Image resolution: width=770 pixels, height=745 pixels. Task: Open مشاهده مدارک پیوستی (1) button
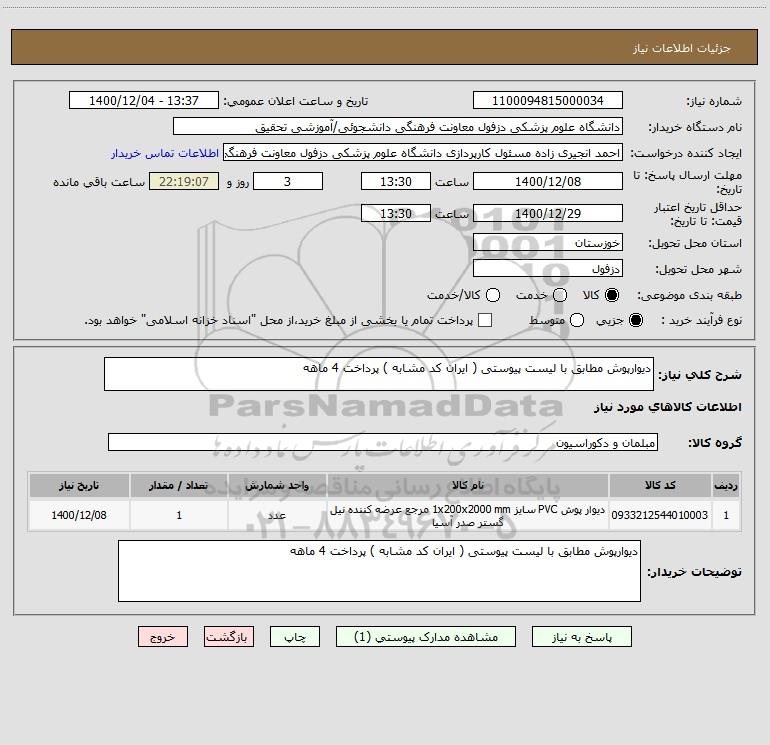(426, 637)
